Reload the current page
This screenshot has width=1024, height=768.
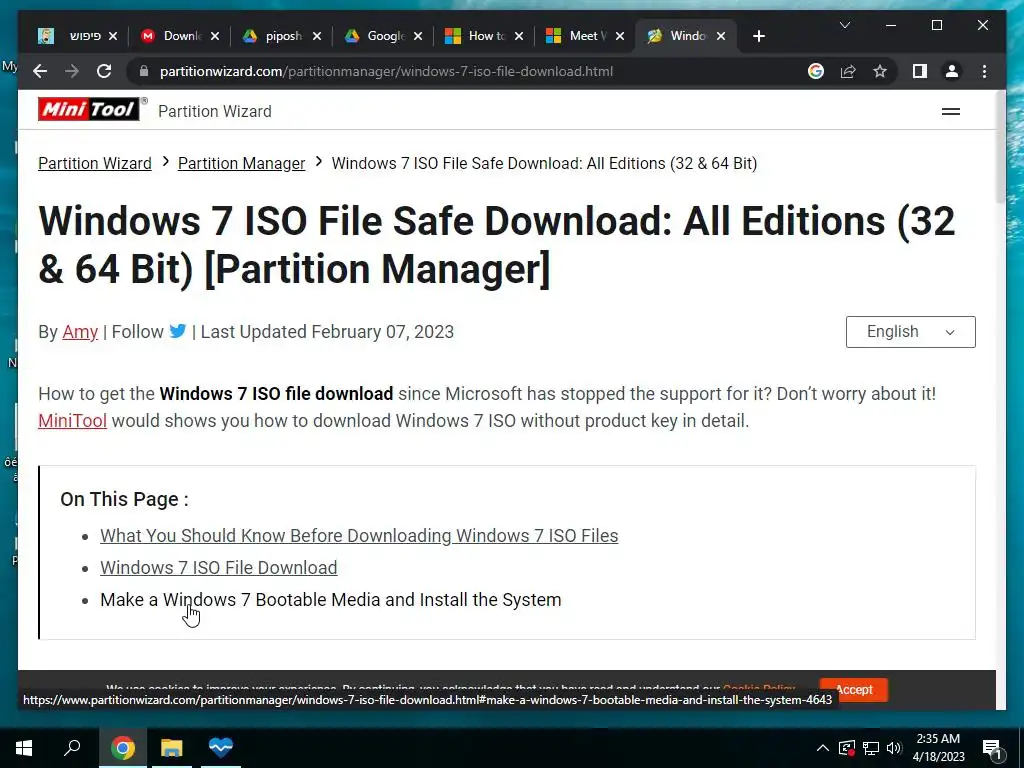104,71
